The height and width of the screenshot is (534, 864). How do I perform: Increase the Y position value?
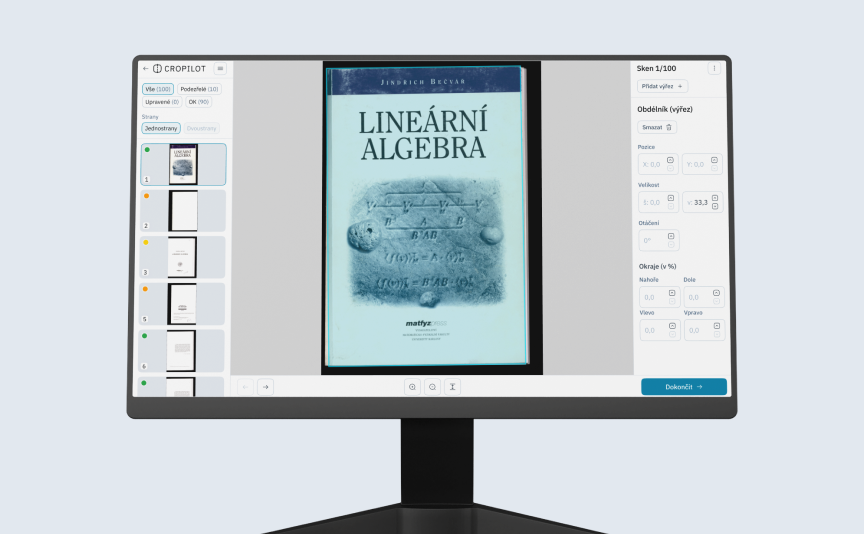714,160
